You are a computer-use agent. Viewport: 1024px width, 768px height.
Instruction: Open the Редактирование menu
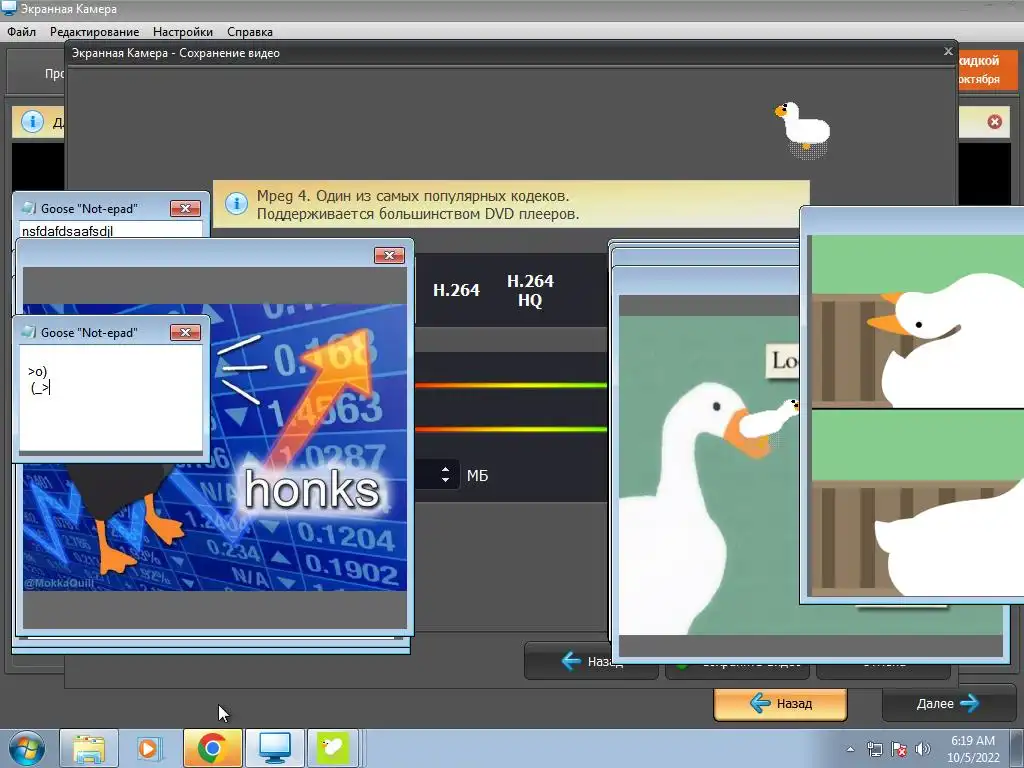click(94, 31)
